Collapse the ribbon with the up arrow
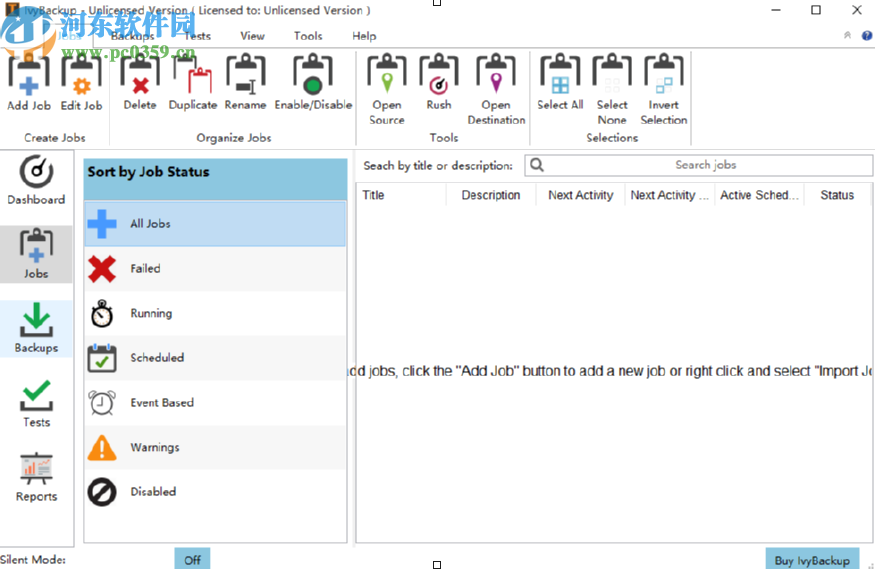The image size is (875, 569). coord(847,35)
